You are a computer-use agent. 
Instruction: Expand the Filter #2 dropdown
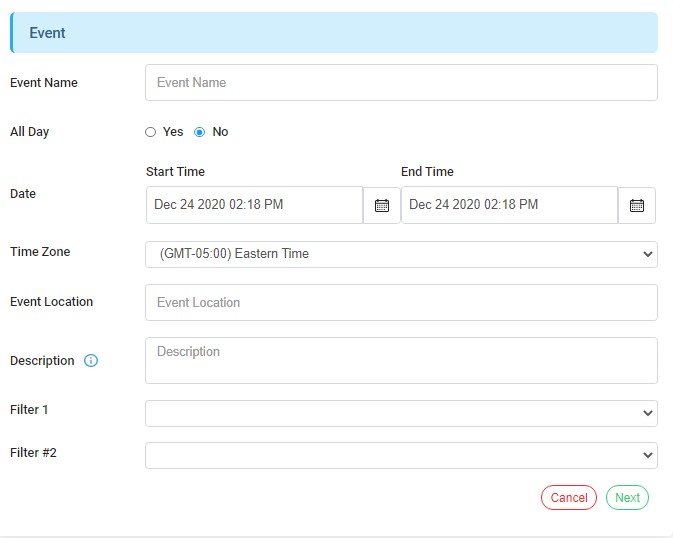[x=401, y=455]
